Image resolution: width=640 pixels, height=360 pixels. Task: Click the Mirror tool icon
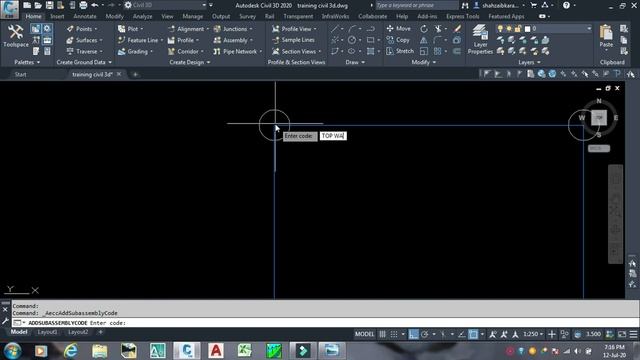pos(424,40)
